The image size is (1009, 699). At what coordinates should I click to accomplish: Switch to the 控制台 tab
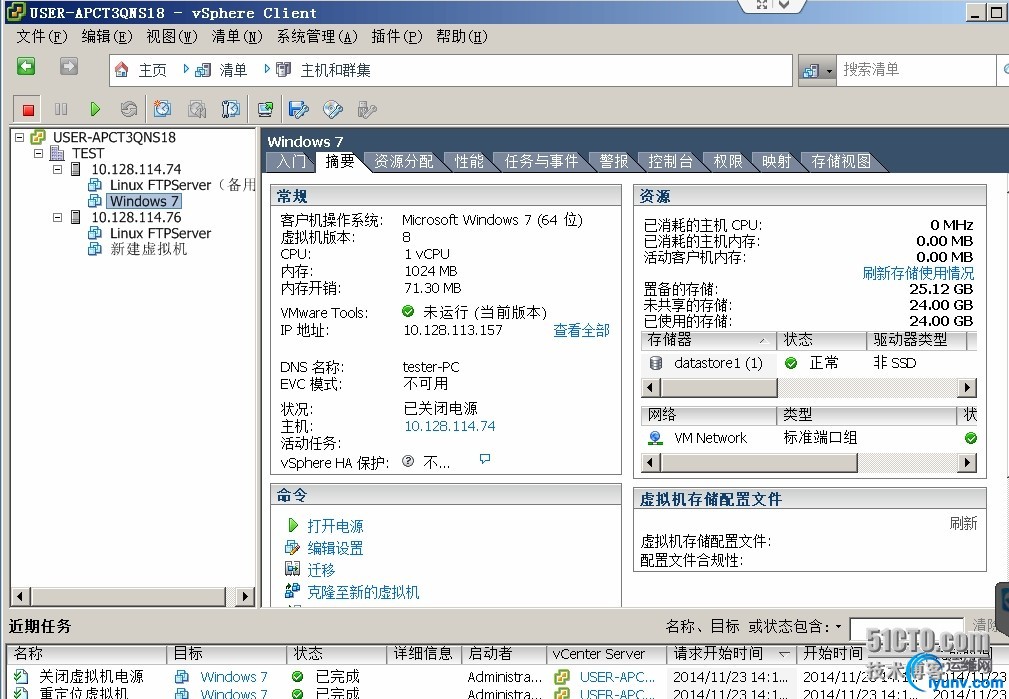point(670,162)
